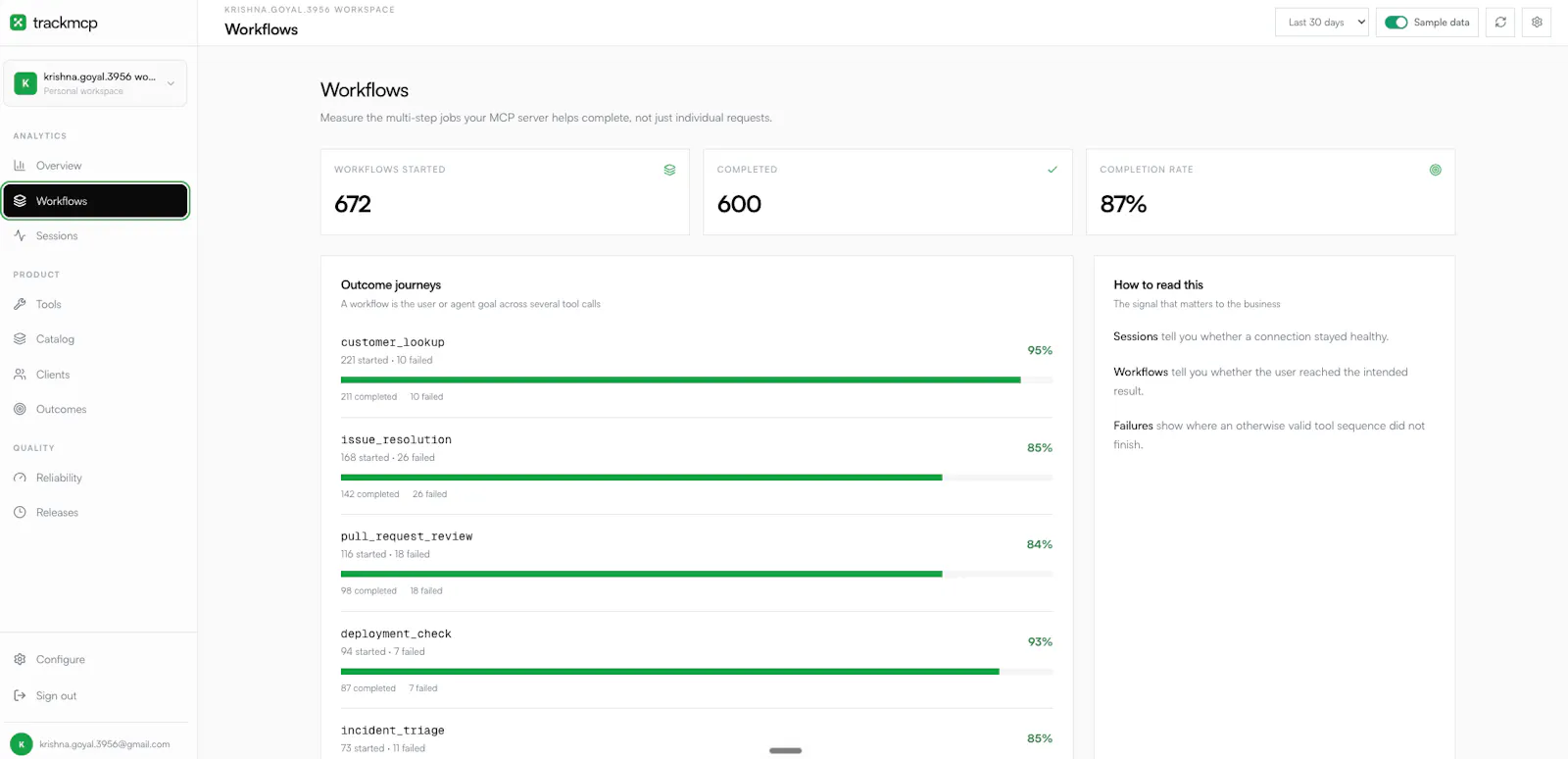1568x759 pixels.
Task: Open Configure settings link
Action: tap(95, 660)
